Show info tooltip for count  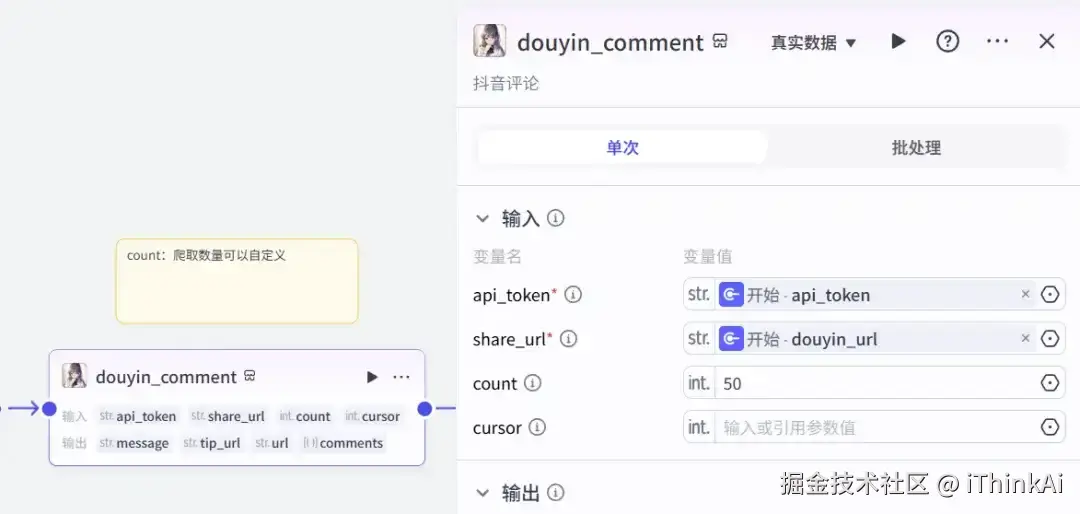click(532, 383)
